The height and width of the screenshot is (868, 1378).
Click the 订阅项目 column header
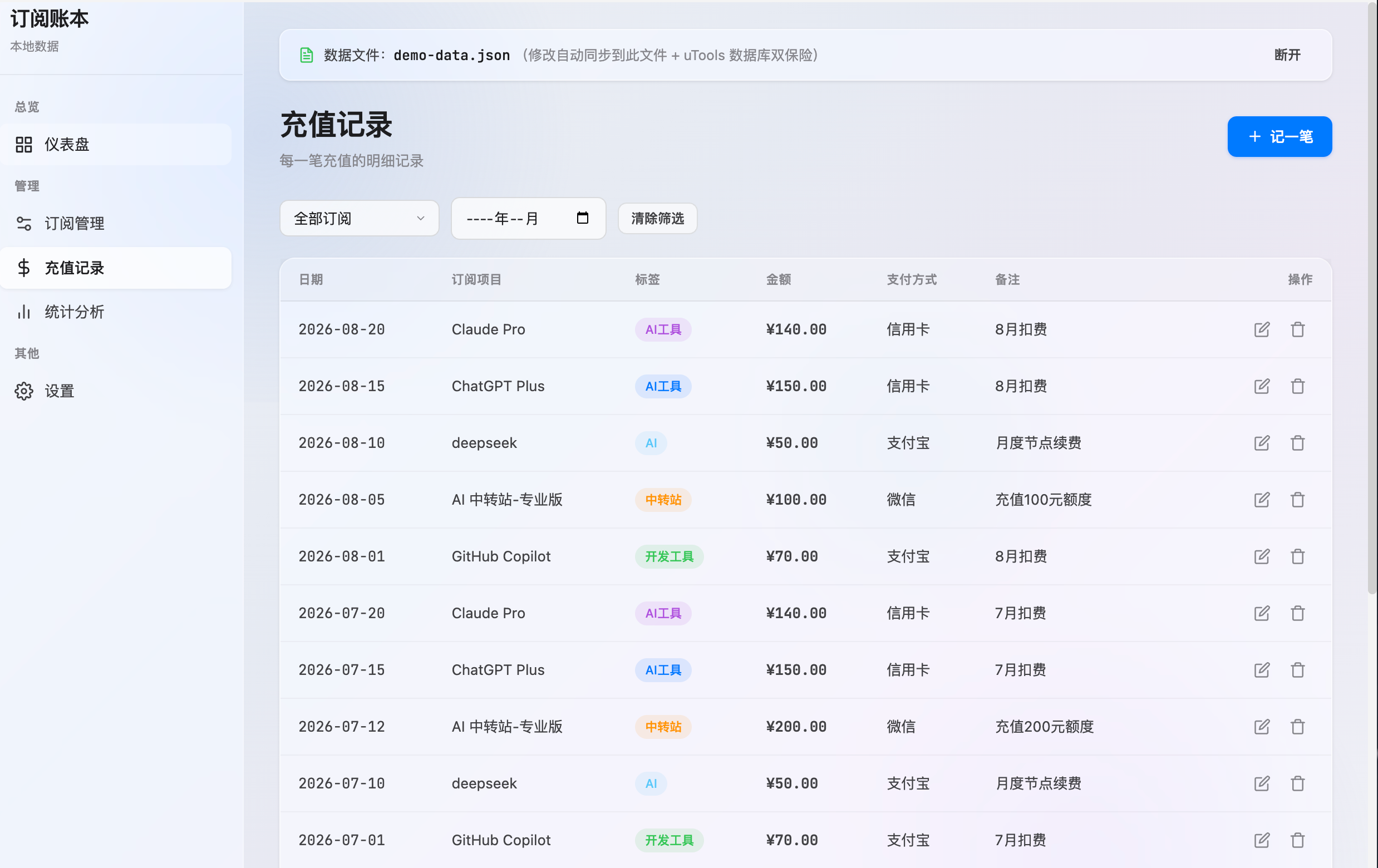476,279
